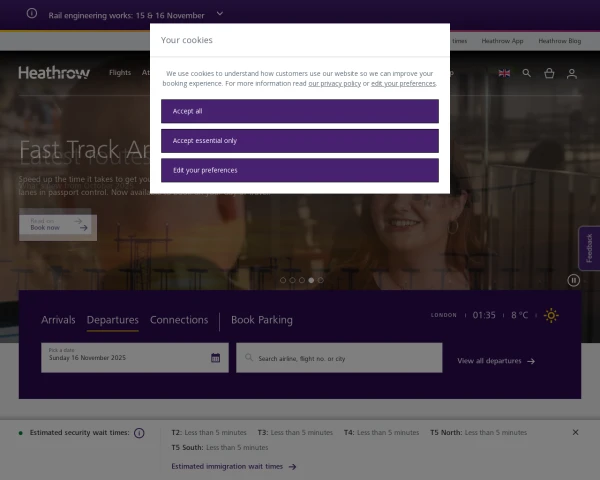600x480 pixels.
Task: Open security wait times info icon
Action: pyautogui.click(x=139, y=433)
